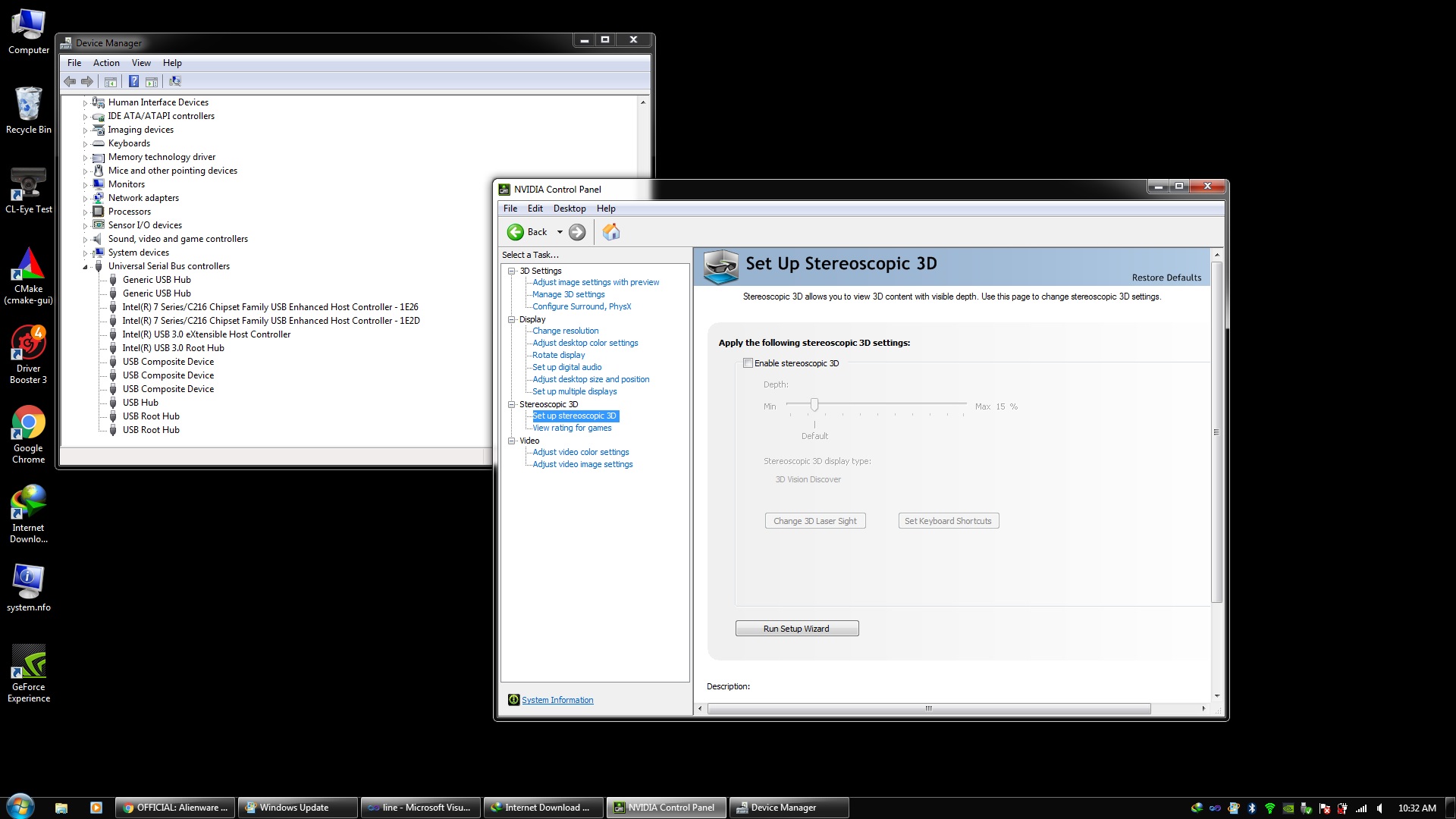Select Intel(R) USB 3.0 Root Hub device

[173, 348]
